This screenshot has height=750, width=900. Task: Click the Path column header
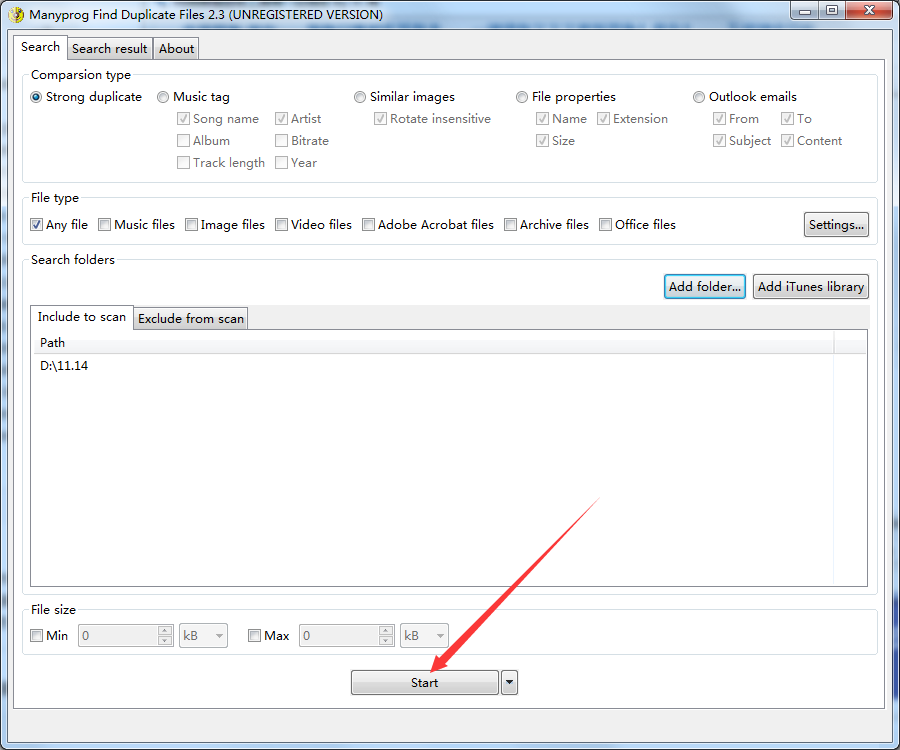[x=433, y=343]
